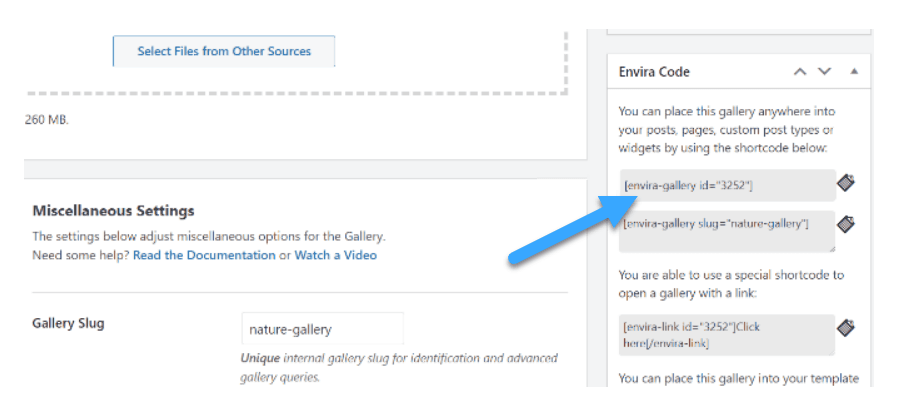Click Select Files from Other Sources
898x413 pixels.
point(224,51)
